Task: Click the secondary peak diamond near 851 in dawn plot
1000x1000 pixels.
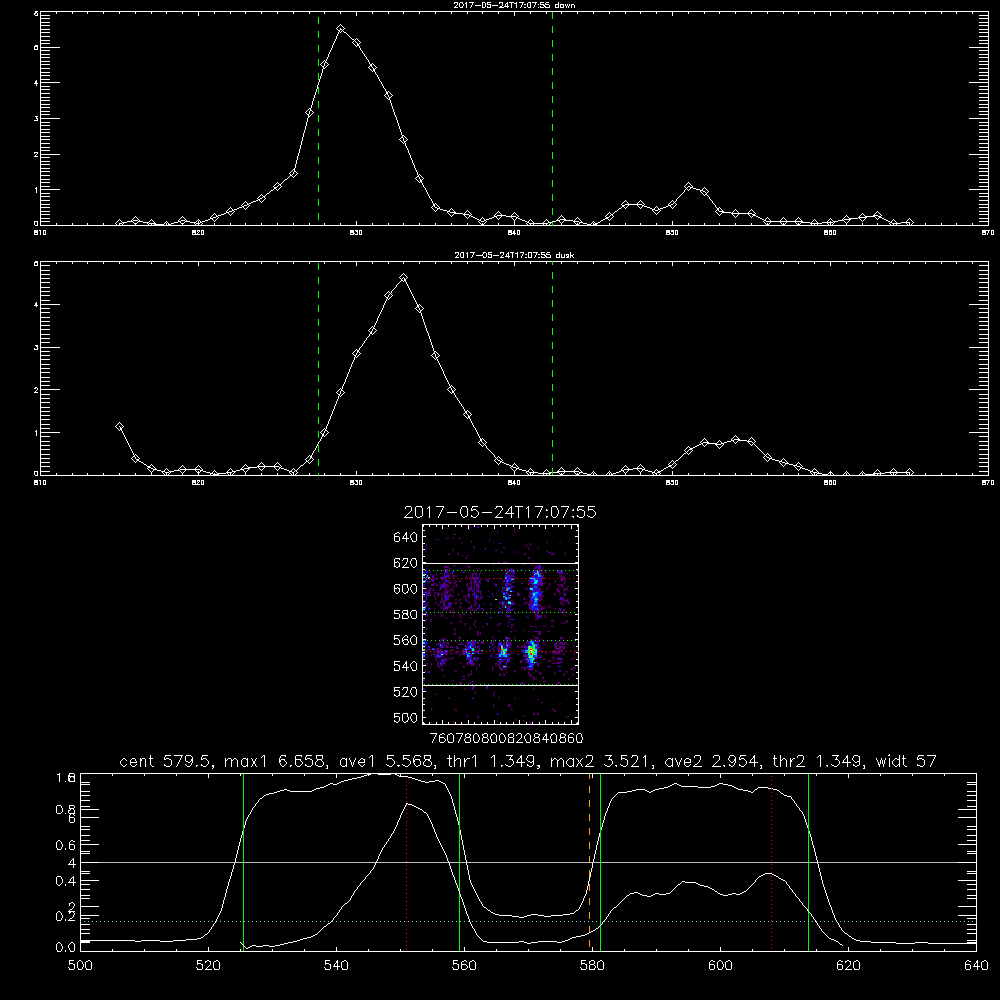Action: pyautogui.click(x=688, y=187)
